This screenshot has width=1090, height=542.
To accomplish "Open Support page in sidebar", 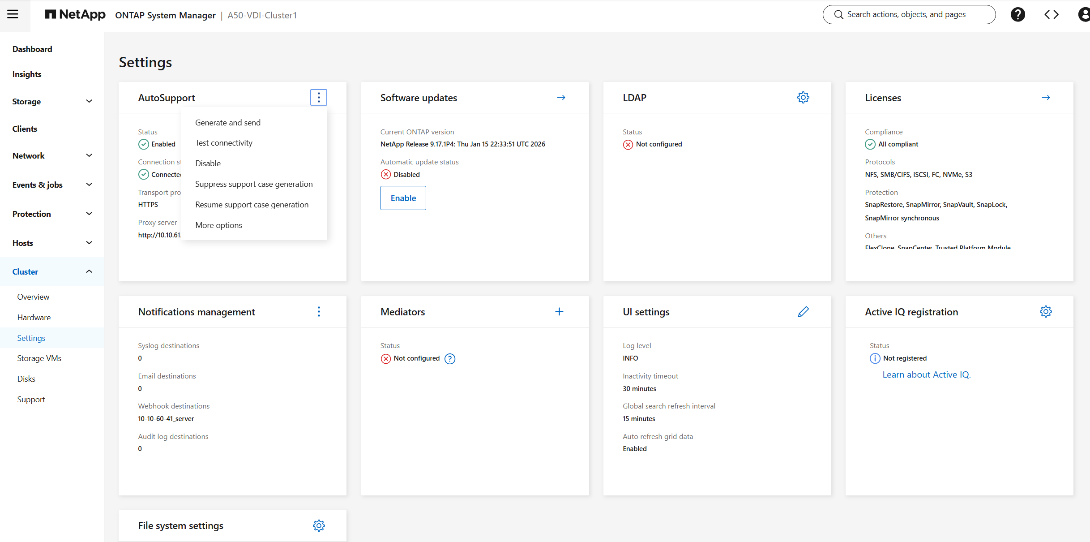I will click(31, 400).
